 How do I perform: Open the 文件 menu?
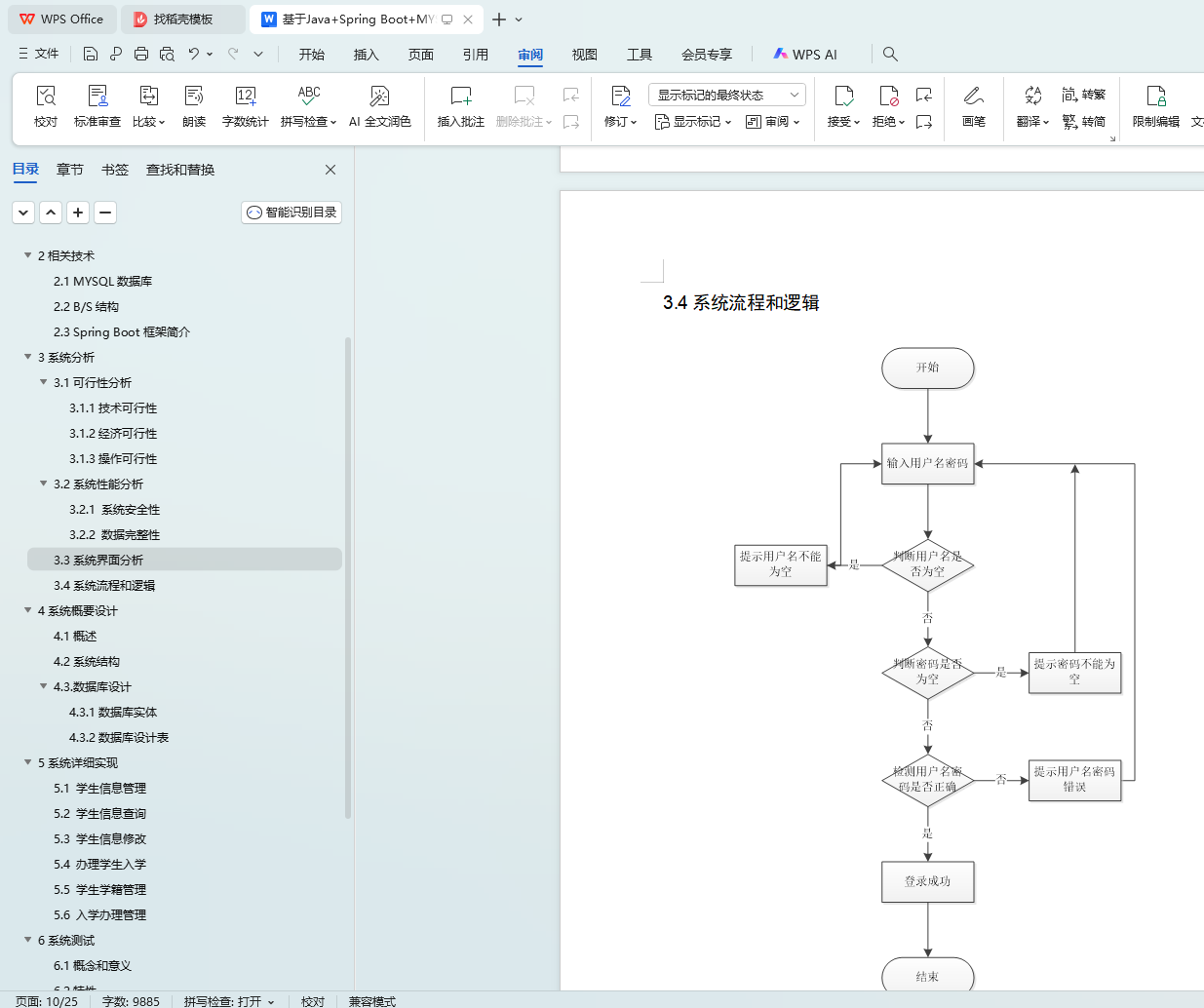pyautogui.click(x=39, y=54)
